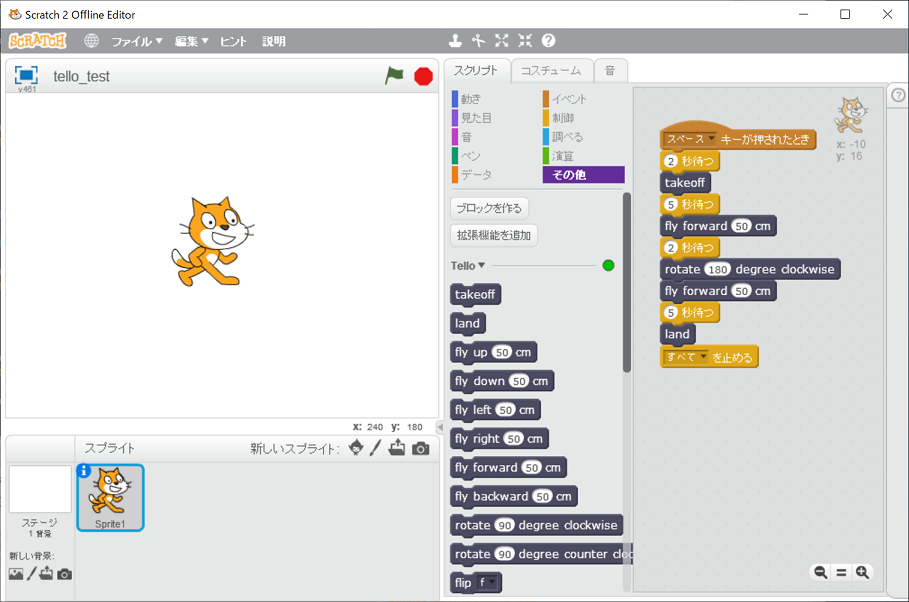Open the スペース key dropdown in hat block
Screen dimensions: 909x602
(712, 139)
